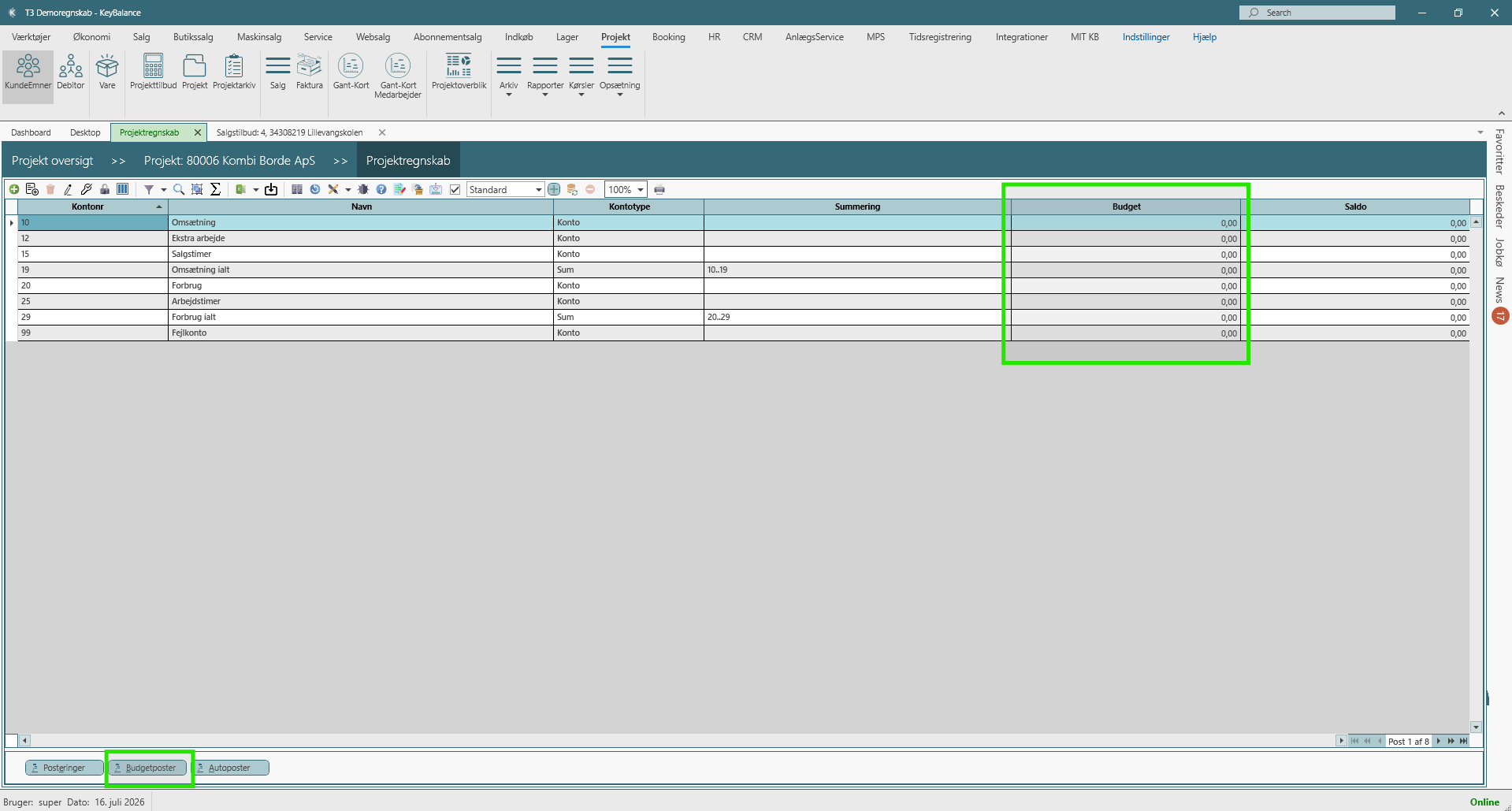
Task: Go to Projekt oversigt breadcrumb
Action: point(52,161)
